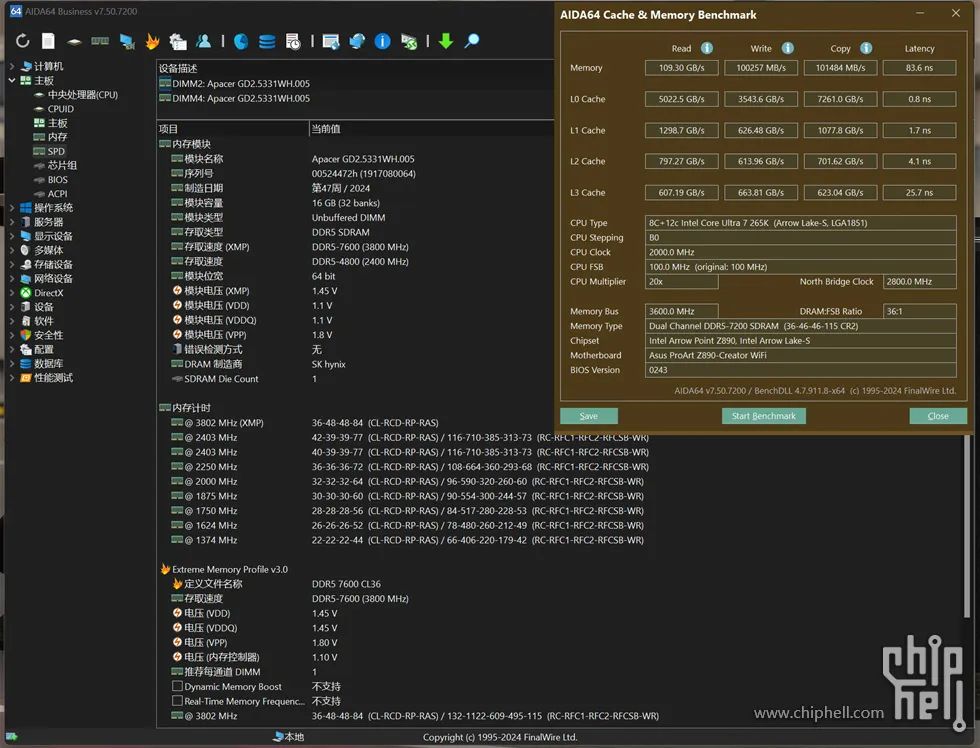Screen dimensions: 980x748
Task: Select device DIMM2: Apacer GD2.5331WH.005
Action: coord(241,83)
